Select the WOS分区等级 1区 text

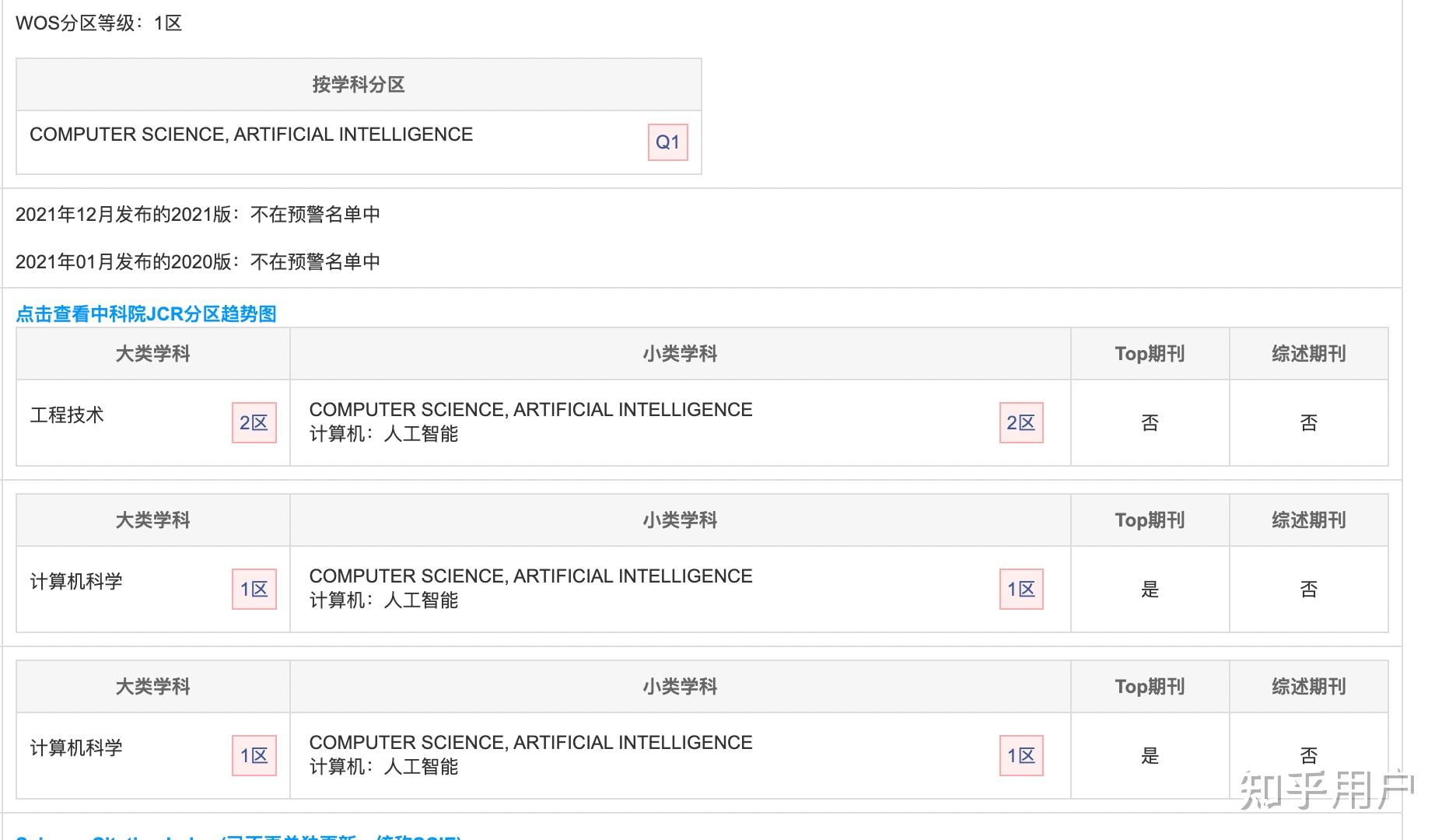[x=99, y=23]
